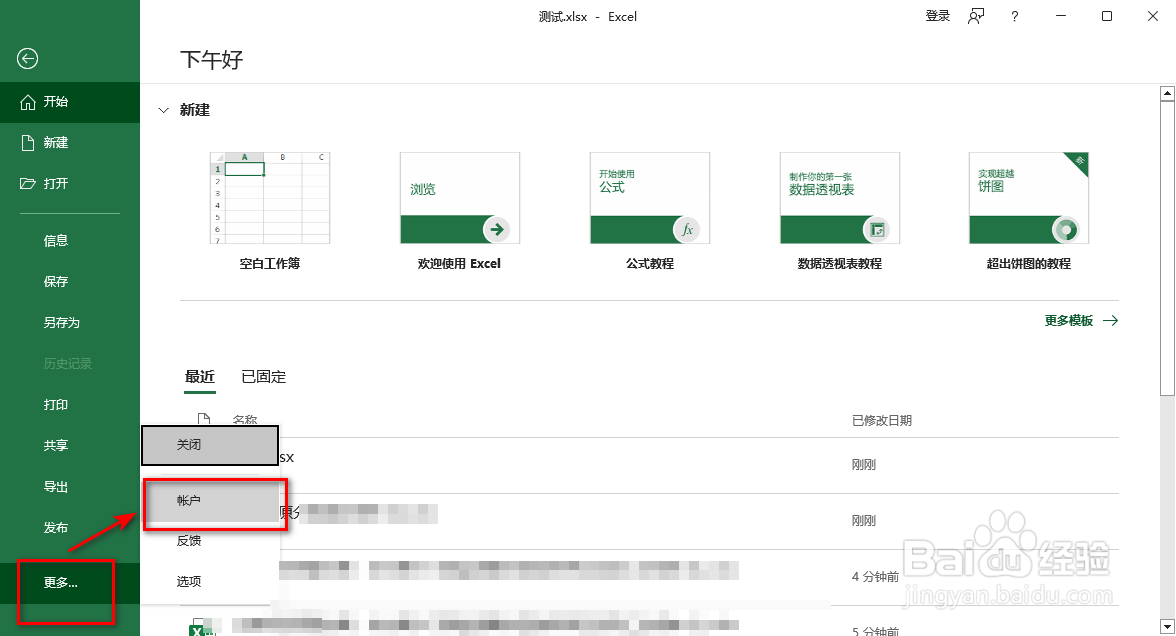Sort by the 名称 column header
This screenshot has width=1176, height=636.
tap(244, 420)
